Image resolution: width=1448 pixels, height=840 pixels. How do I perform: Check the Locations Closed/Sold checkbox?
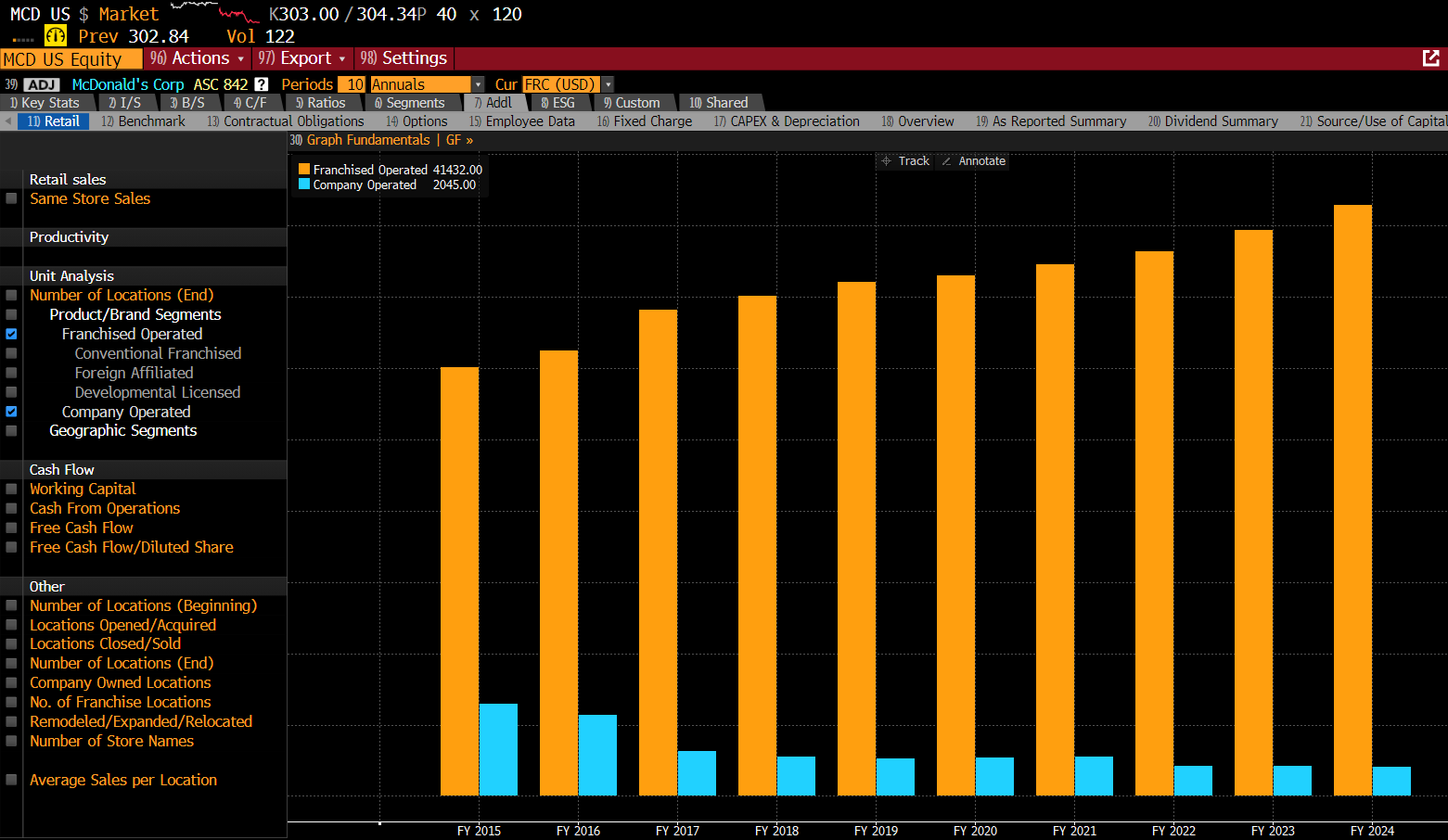tap(11, 643)
